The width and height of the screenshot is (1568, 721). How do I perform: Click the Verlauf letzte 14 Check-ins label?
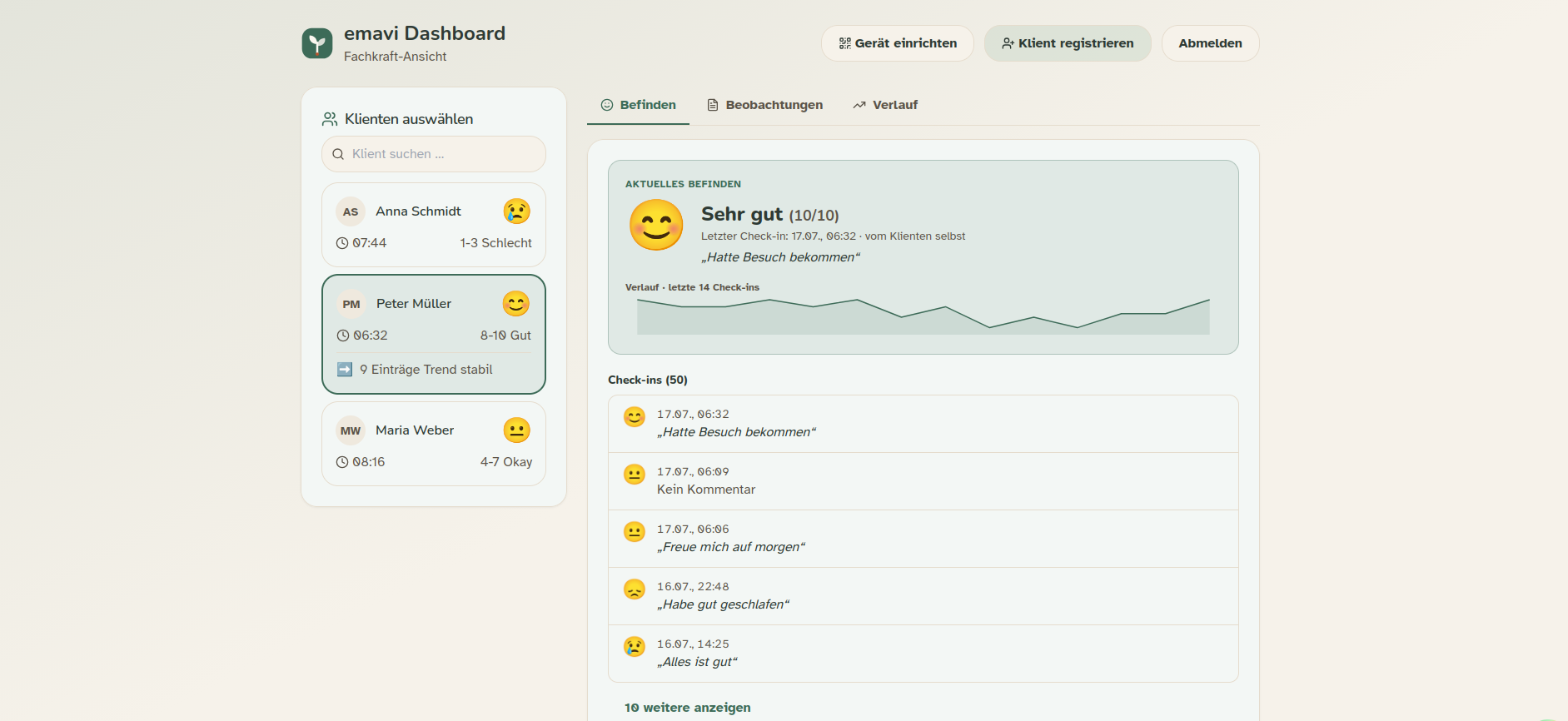[692, 287]
